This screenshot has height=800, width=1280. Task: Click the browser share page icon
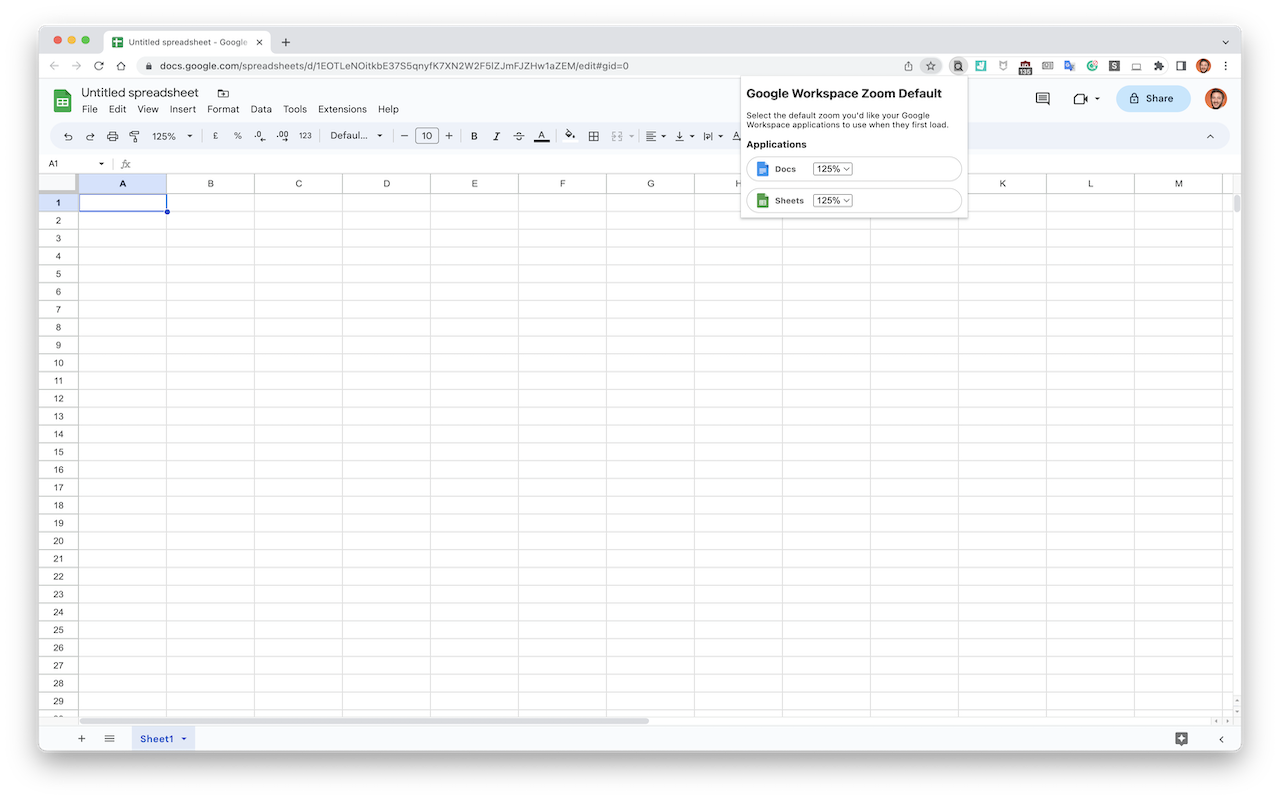pyautogui.click(x=908, y=66)
